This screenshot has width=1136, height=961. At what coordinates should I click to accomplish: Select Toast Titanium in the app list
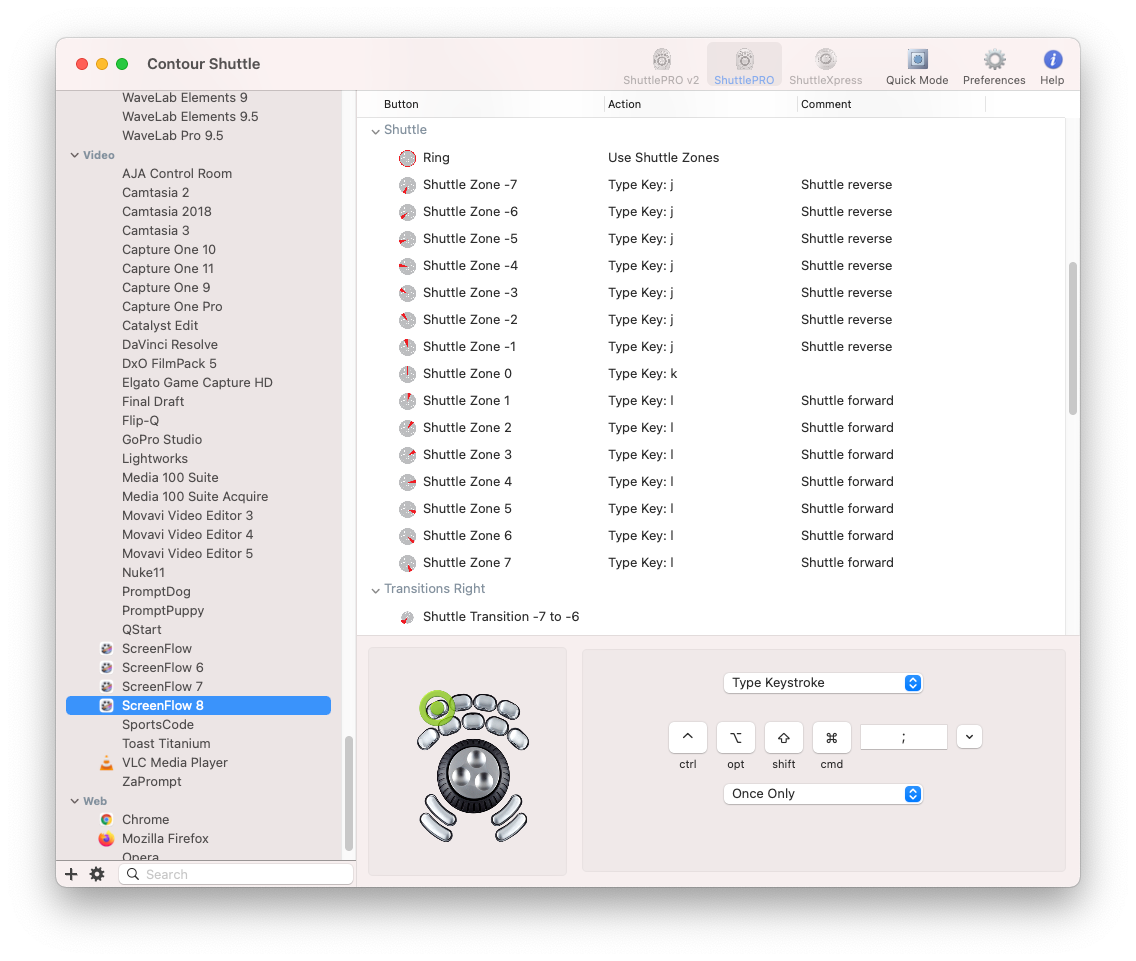pos(166,744)
